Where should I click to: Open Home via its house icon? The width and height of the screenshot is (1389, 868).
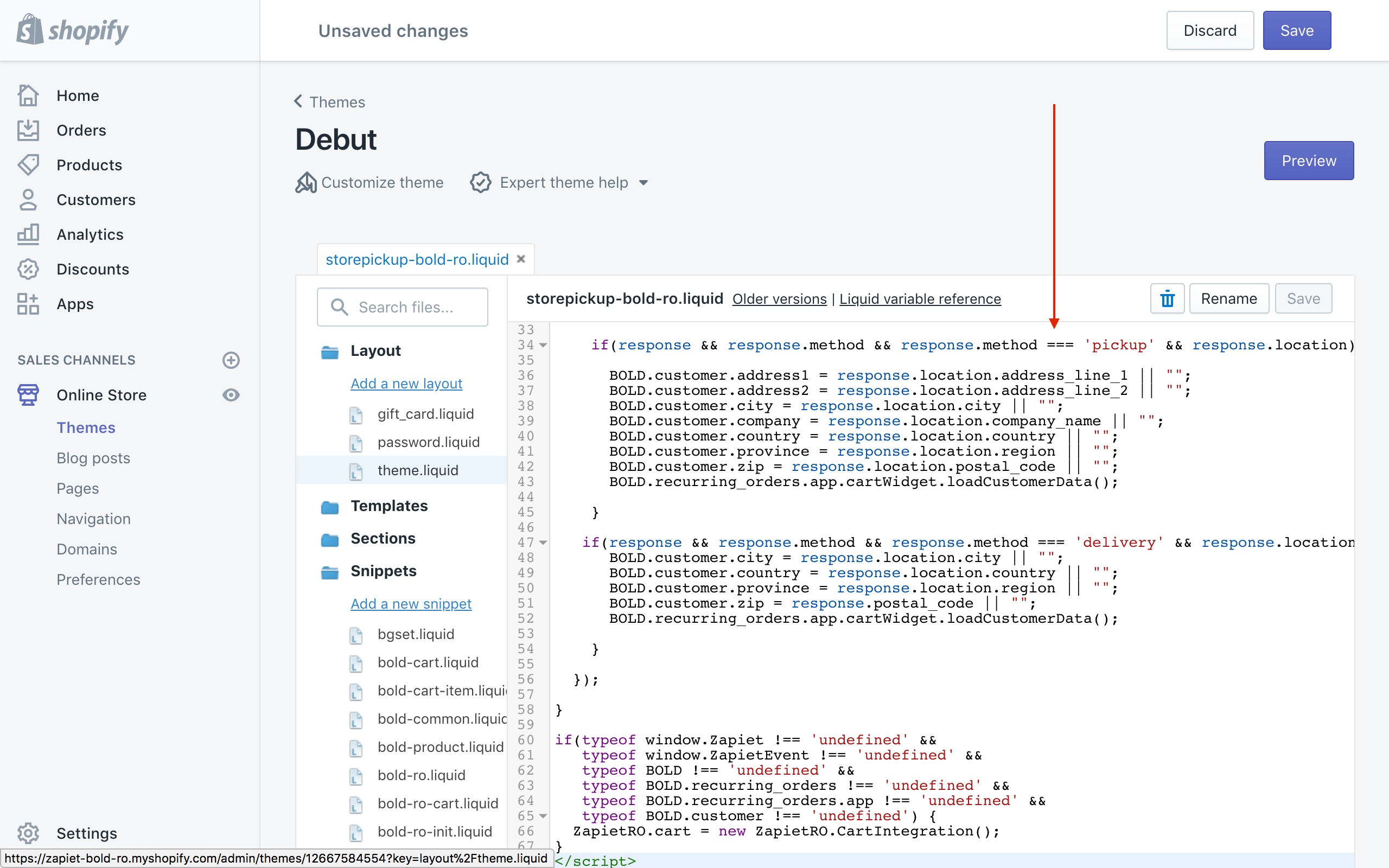[28, 95]
